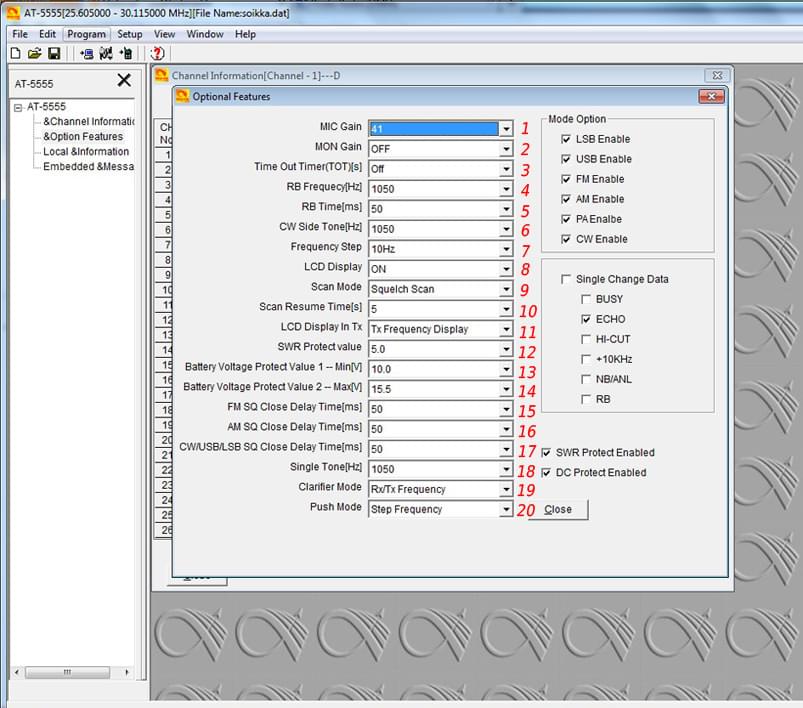803x708 pixels.
Task: Uncheck DC Protect Enabled
Action: click(x=546, y=472)
